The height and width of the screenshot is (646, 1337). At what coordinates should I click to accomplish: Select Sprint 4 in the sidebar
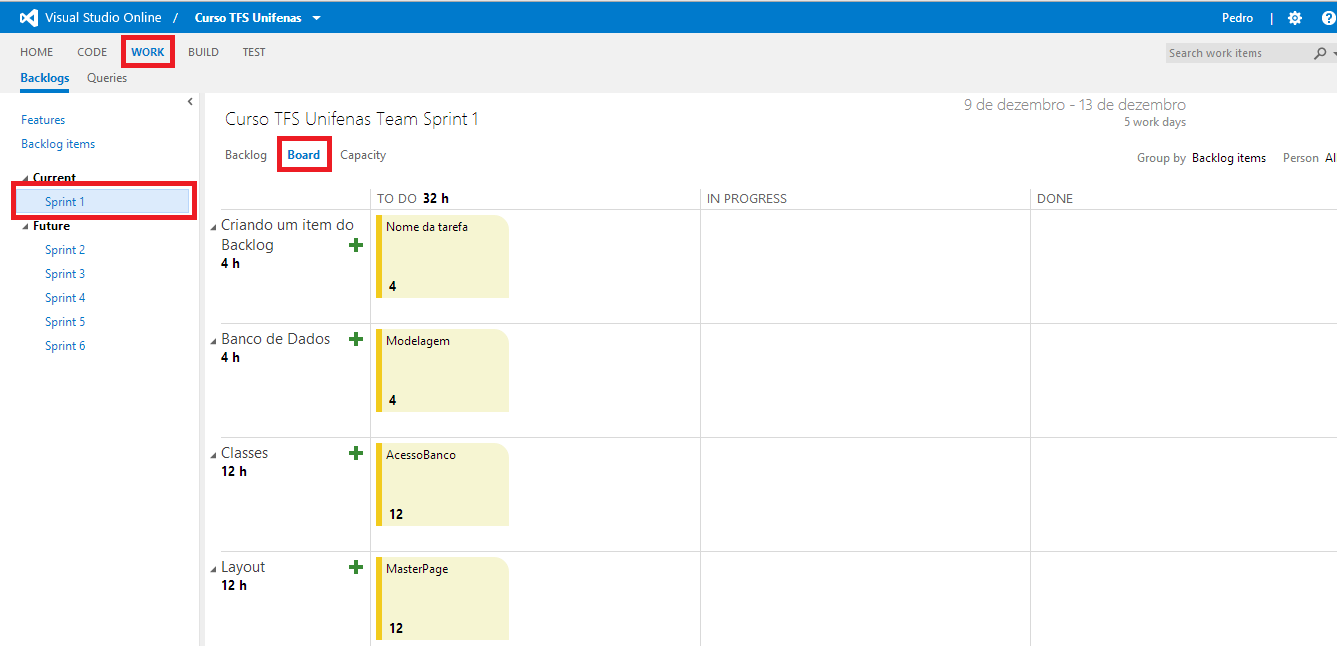[65, 298]
